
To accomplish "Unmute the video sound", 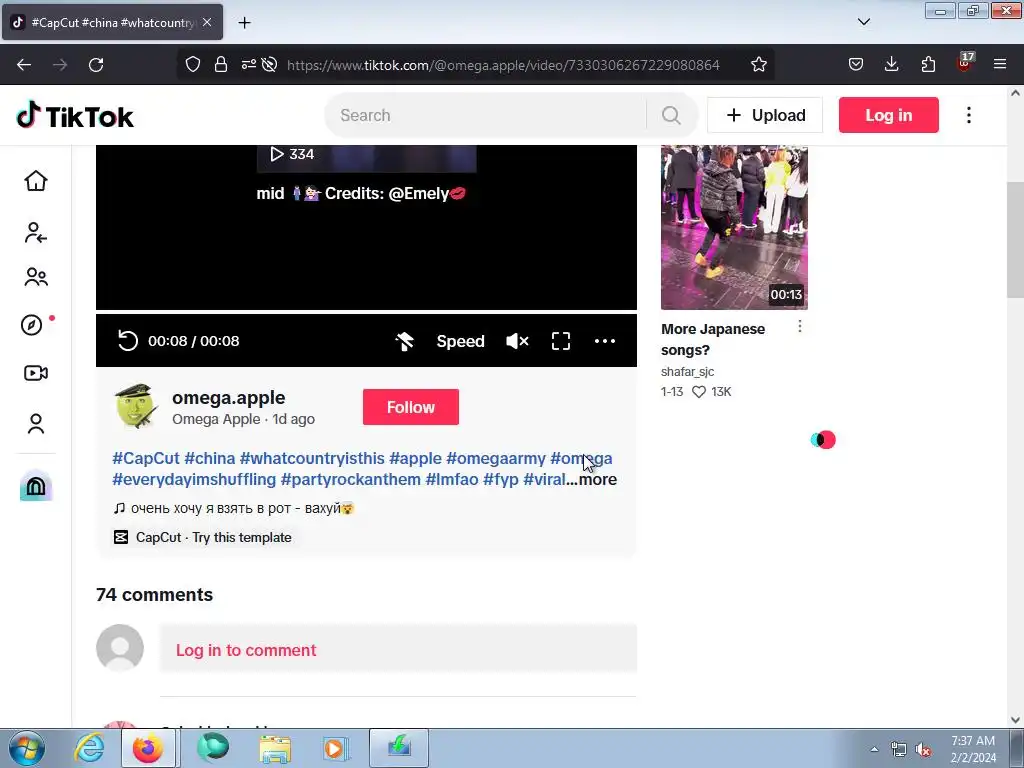I will pyautogui.click(x=517, y=341).
